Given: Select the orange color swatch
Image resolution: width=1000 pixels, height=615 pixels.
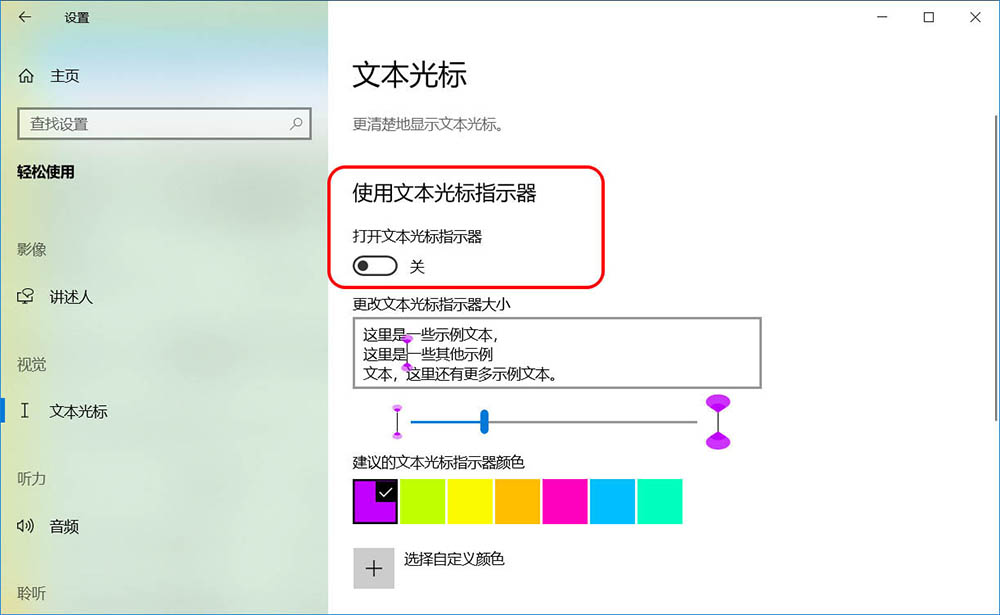Looking at the screenshot, I should coord(517,501).
